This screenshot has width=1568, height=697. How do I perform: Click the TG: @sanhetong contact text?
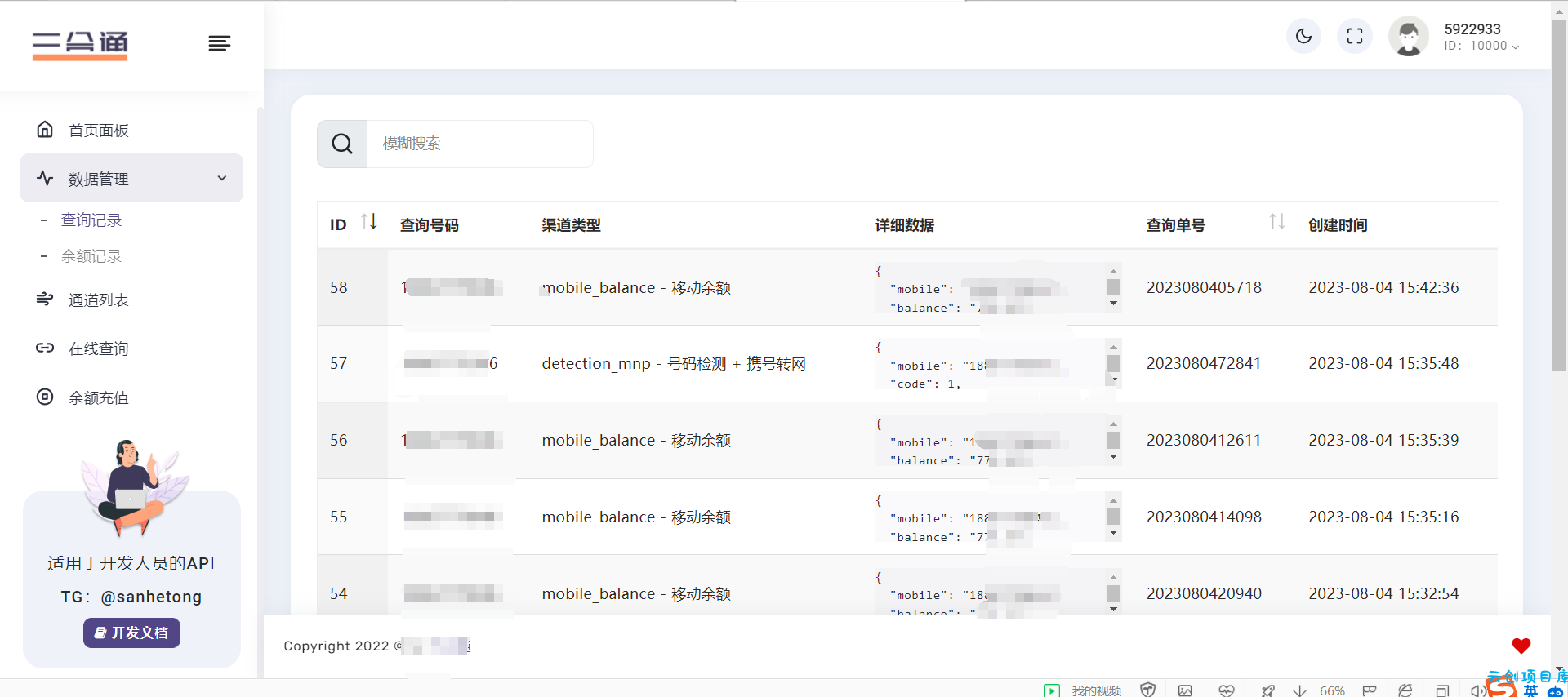click(131, 597)
